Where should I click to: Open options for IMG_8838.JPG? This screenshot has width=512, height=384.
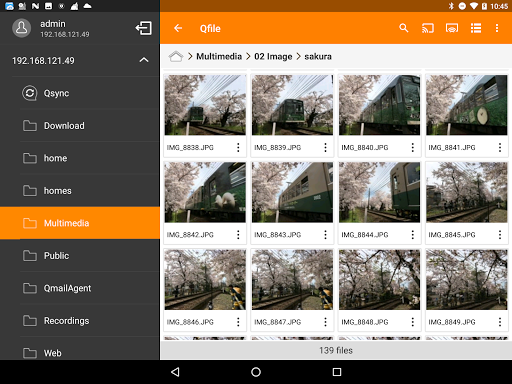(238, 147)
